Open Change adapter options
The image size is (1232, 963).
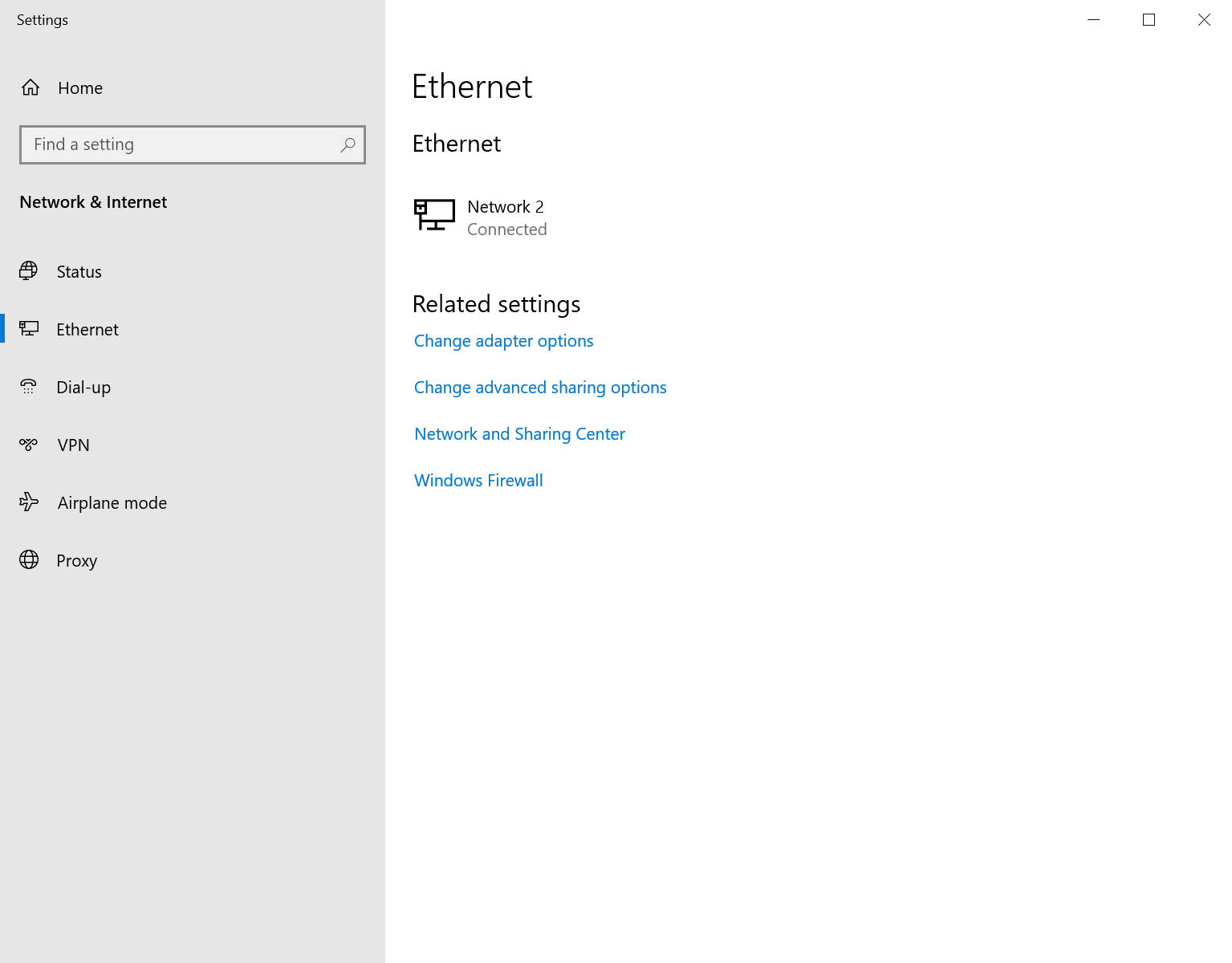pos(503,341)
